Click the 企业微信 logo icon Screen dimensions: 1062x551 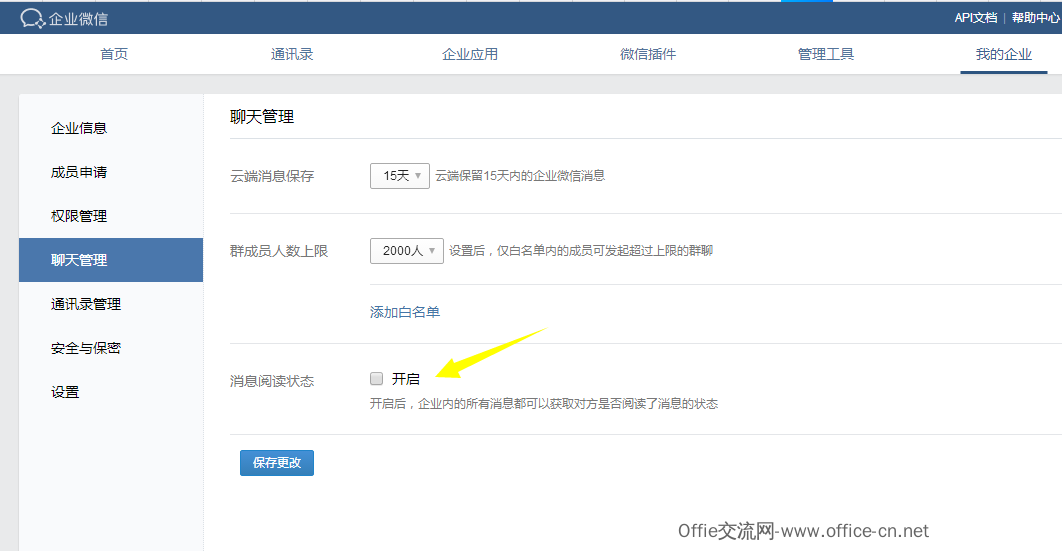[x=32, y=18]
